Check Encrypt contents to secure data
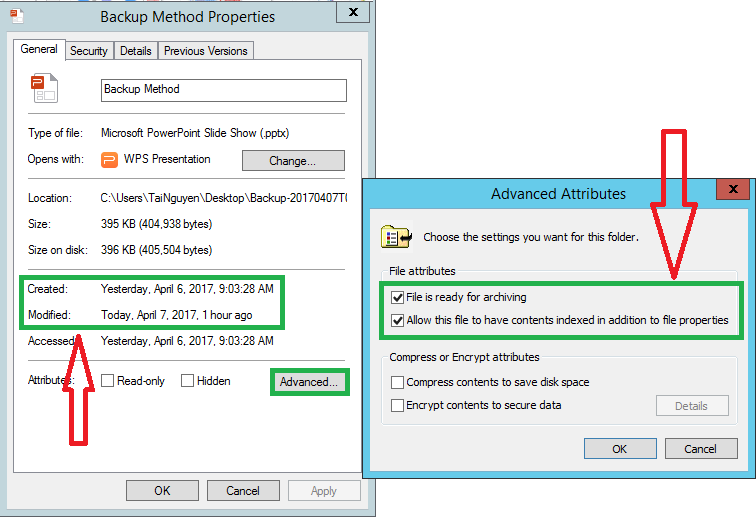Image resolution: width=756 pixels, height=518 pixels. coord(398,405)
